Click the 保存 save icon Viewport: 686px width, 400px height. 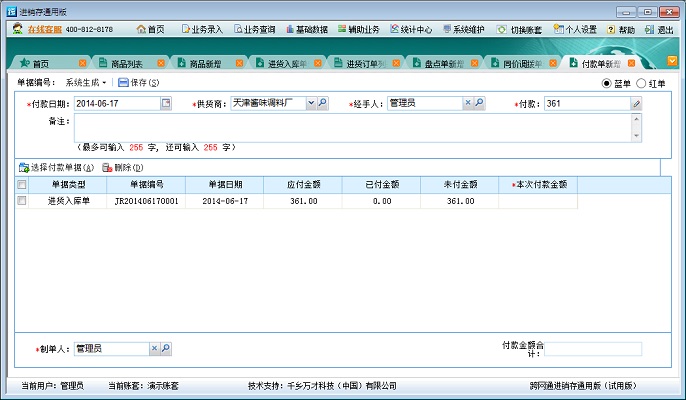(x=123, y=82)
